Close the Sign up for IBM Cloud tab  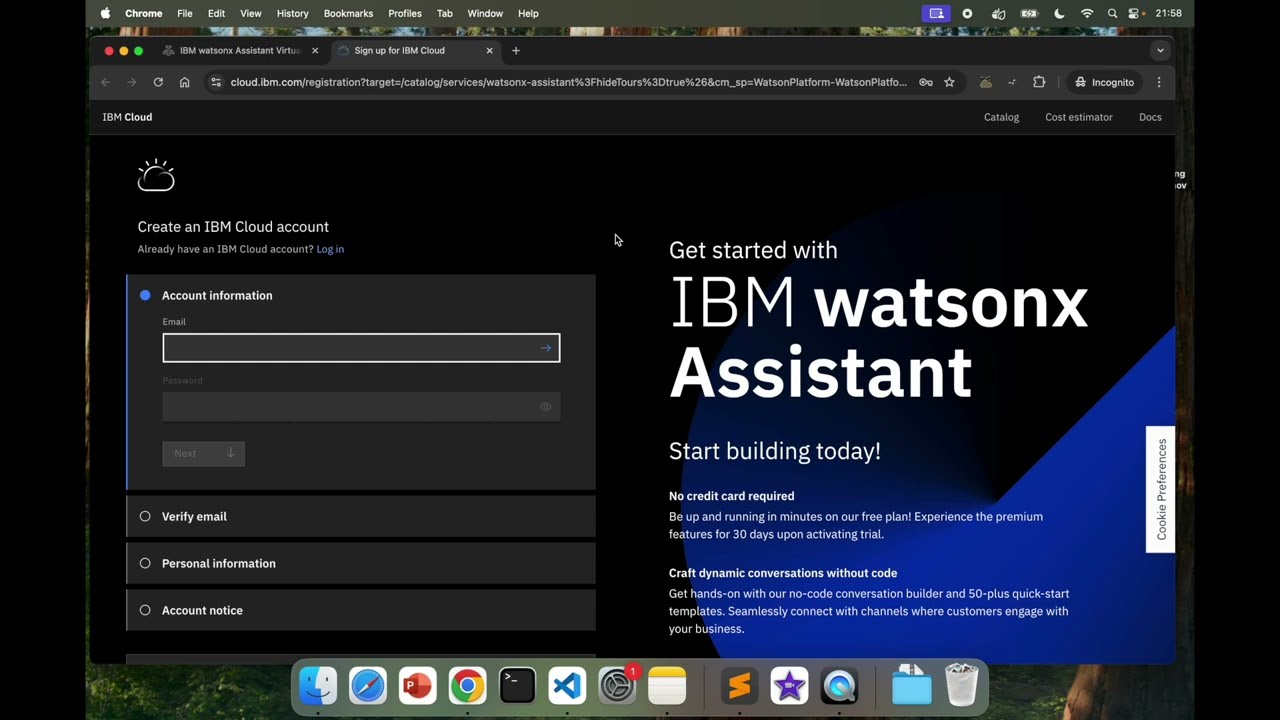point(490,50)
